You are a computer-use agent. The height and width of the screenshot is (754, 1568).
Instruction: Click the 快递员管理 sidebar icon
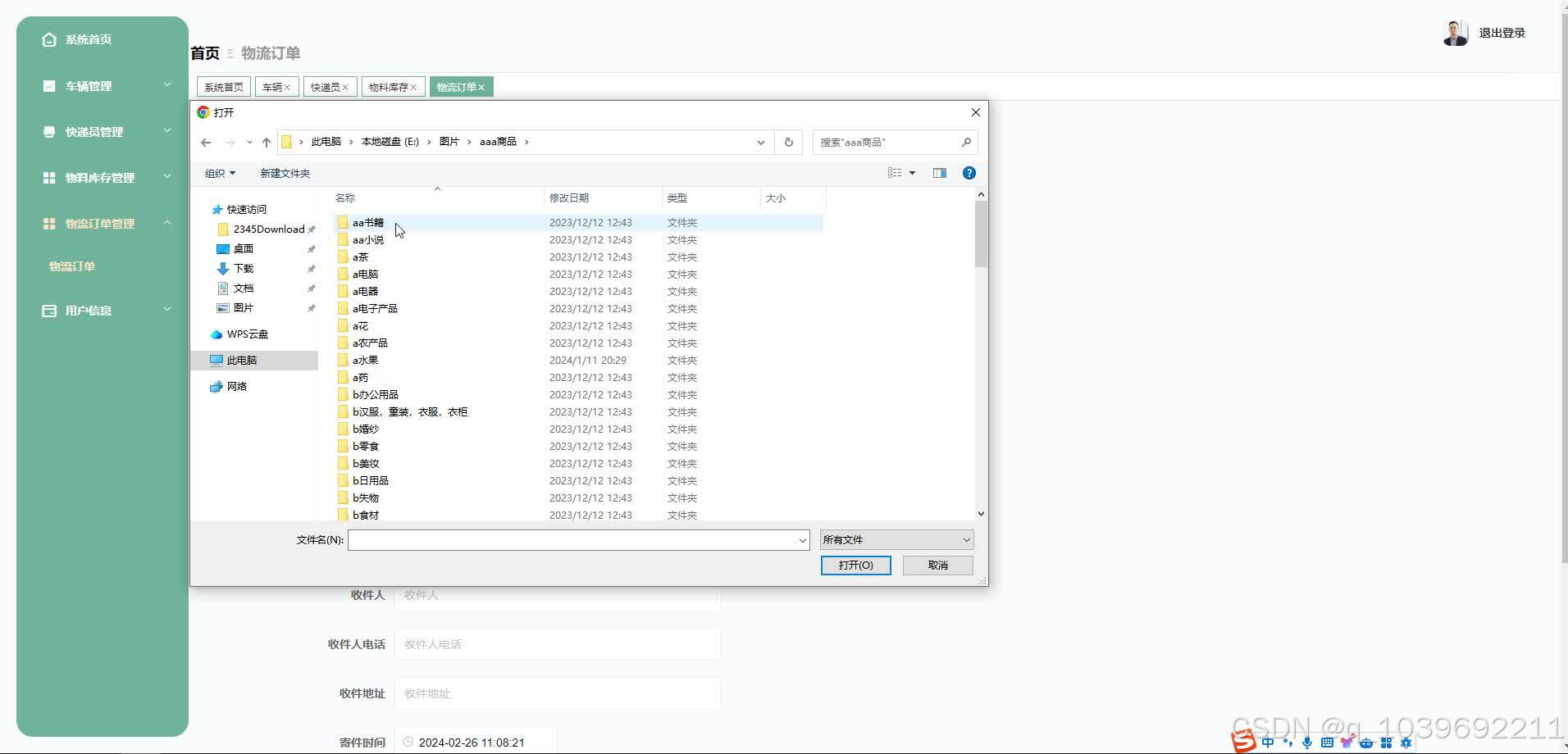49,132
